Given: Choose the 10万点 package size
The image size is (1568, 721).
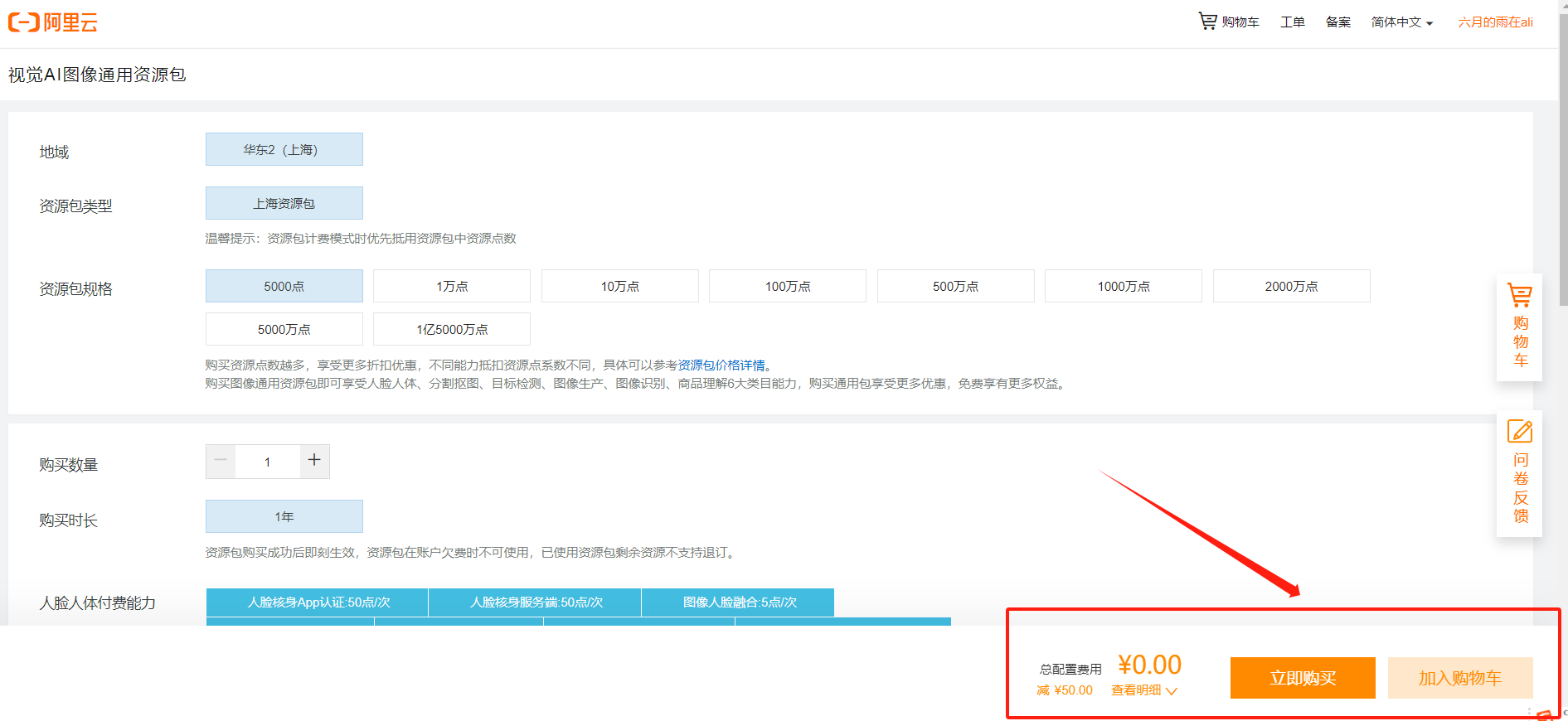Looking at the screenshot, I should pos(620,286).
